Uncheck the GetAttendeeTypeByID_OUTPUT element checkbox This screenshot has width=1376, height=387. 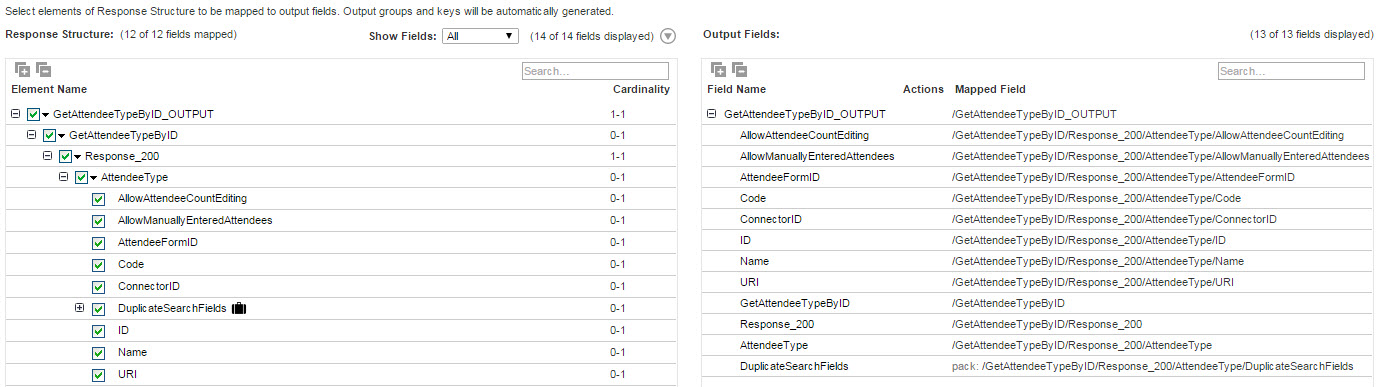click(x=34, y=114)
